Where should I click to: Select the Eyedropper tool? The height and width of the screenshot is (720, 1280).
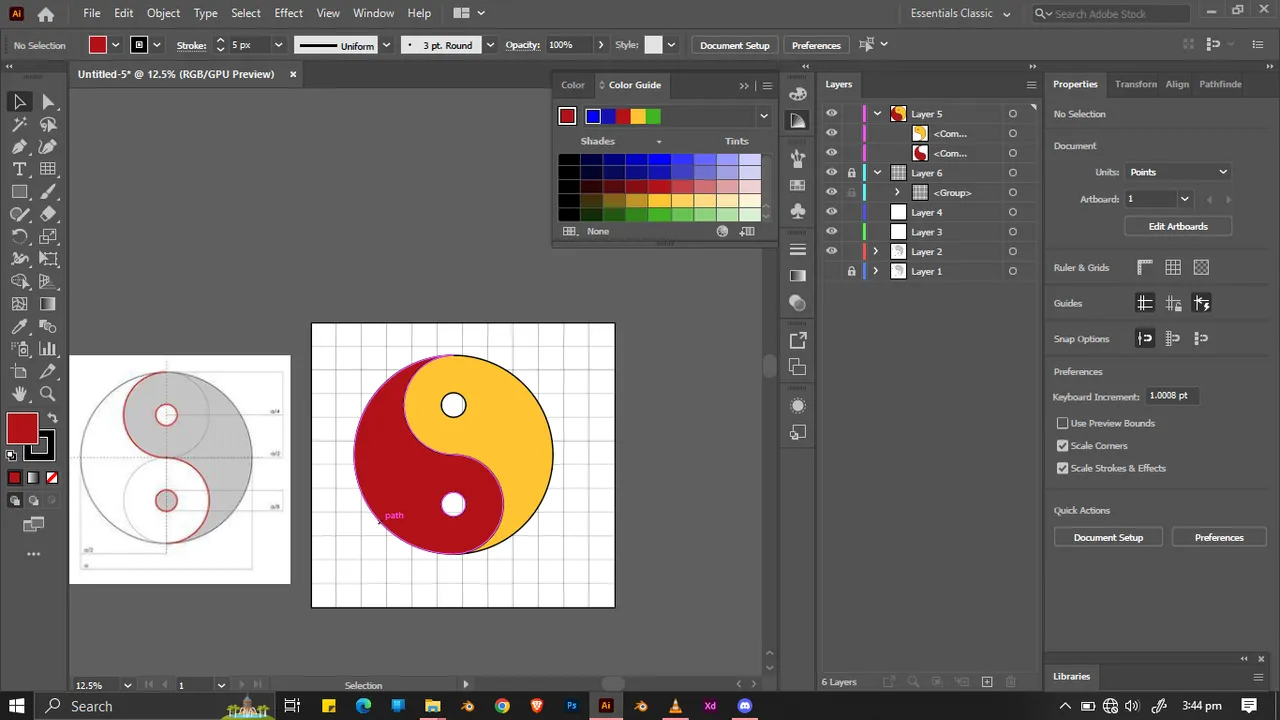click(19, 327)
